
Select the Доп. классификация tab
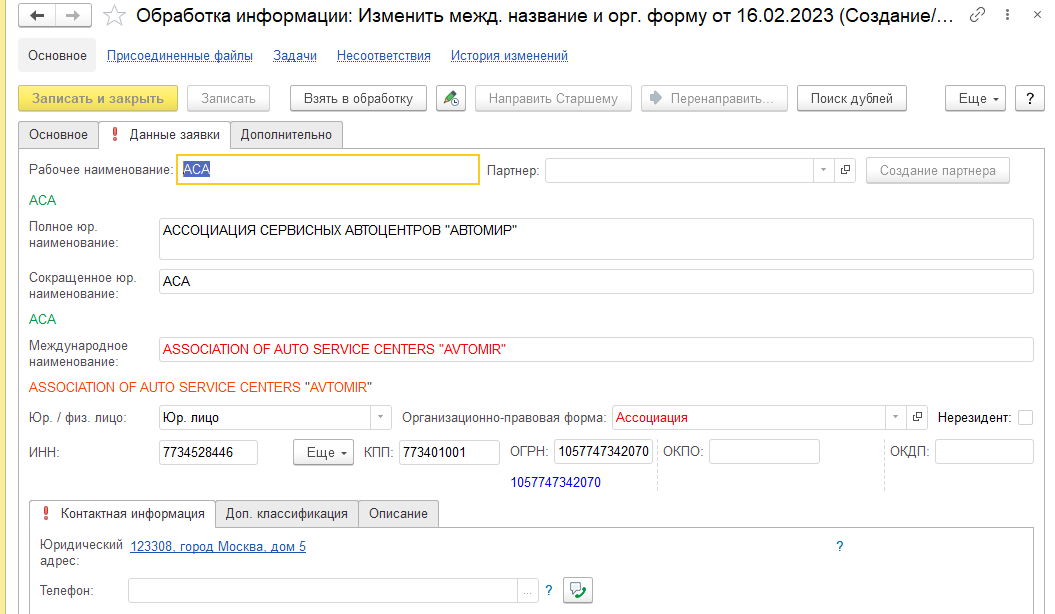[x=287, y=514]
